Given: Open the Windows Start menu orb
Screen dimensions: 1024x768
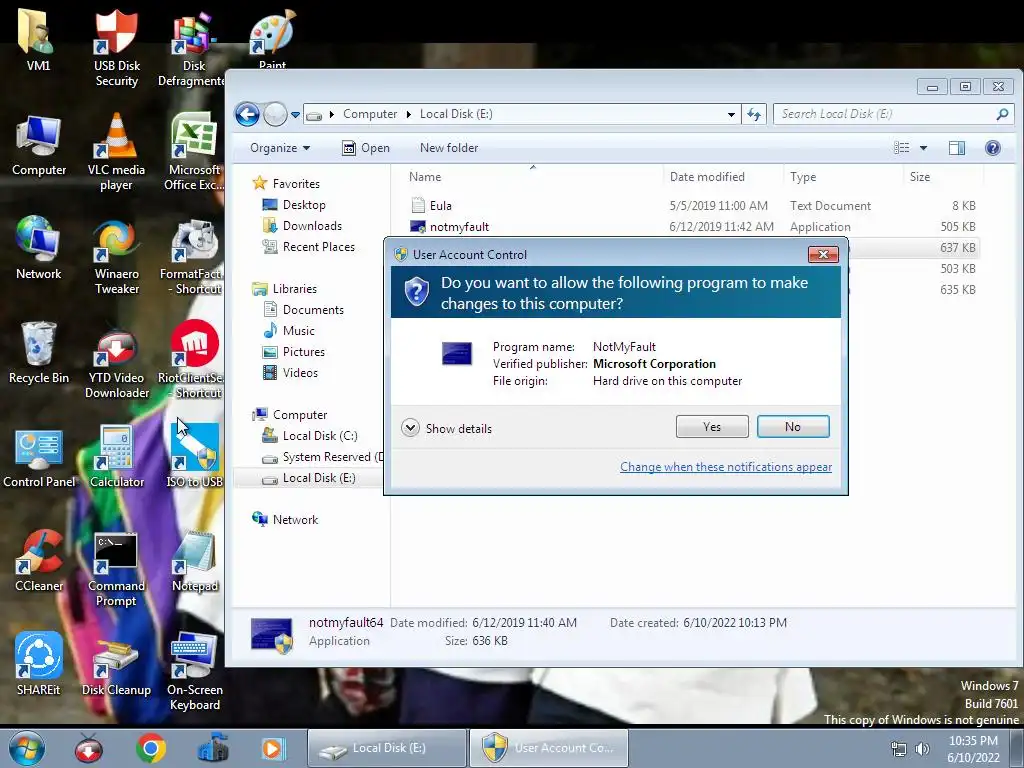Looking at the screenshot, I should (26, 748).
